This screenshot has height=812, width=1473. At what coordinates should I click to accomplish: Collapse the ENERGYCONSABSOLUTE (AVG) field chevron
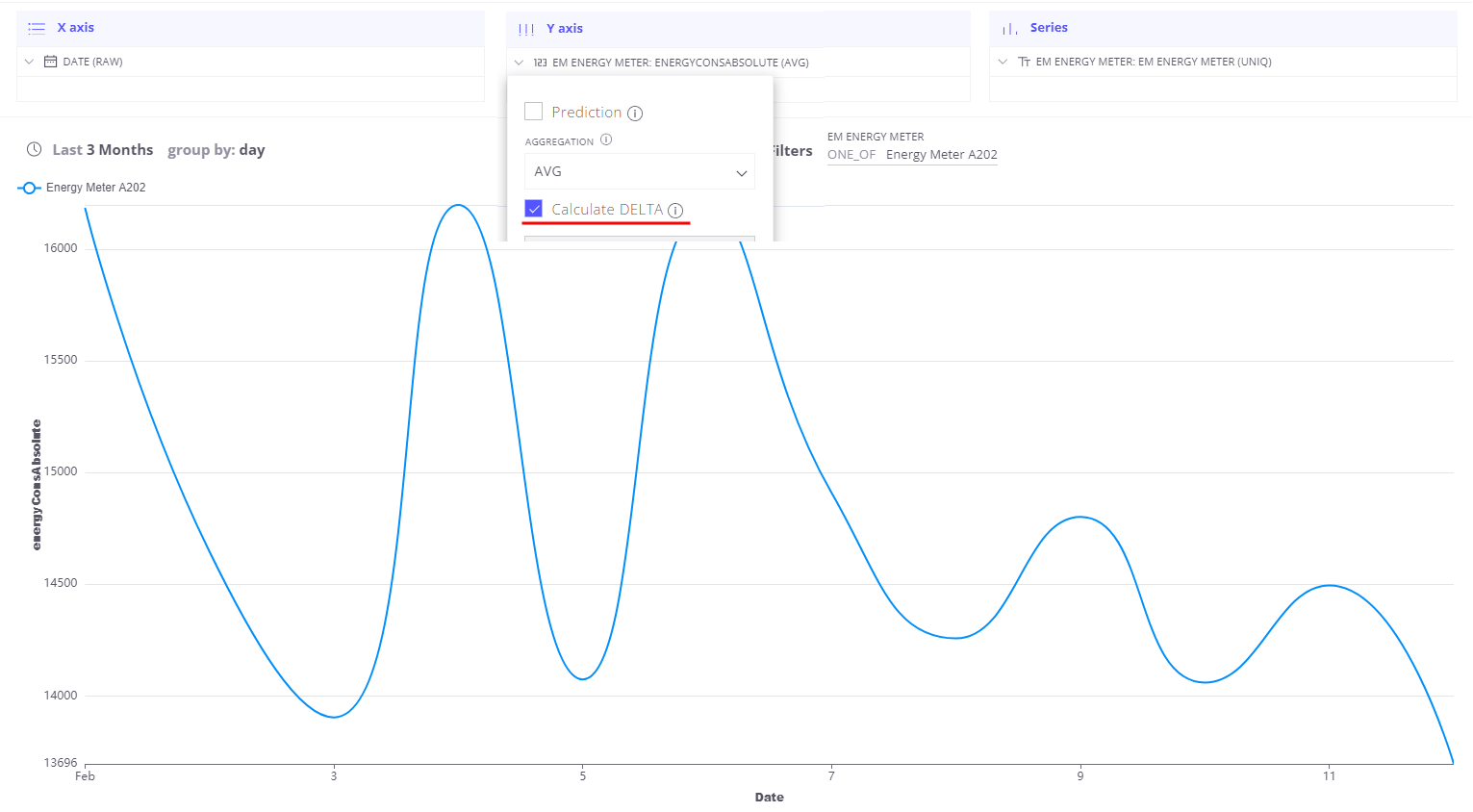pyautogui.click(x=520, y=63)
